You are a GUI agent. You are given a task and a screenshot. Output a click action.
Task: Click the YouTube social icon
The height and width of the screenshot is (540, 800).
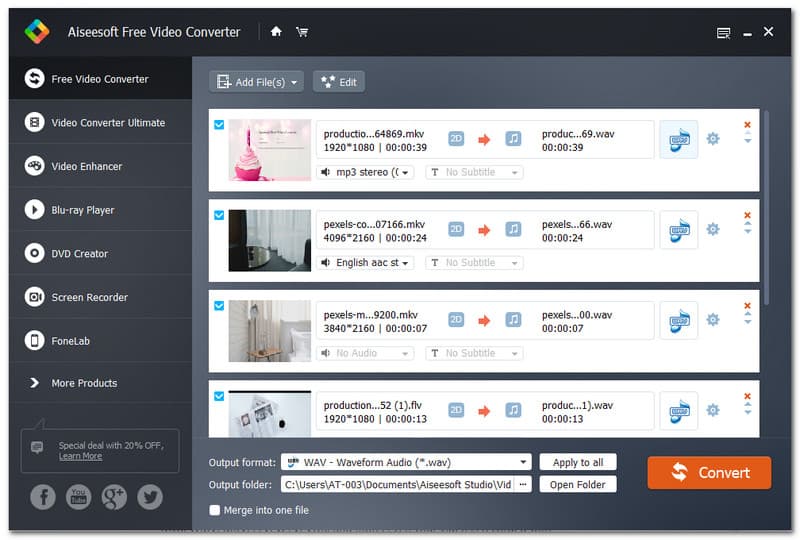tap(78, 497)
